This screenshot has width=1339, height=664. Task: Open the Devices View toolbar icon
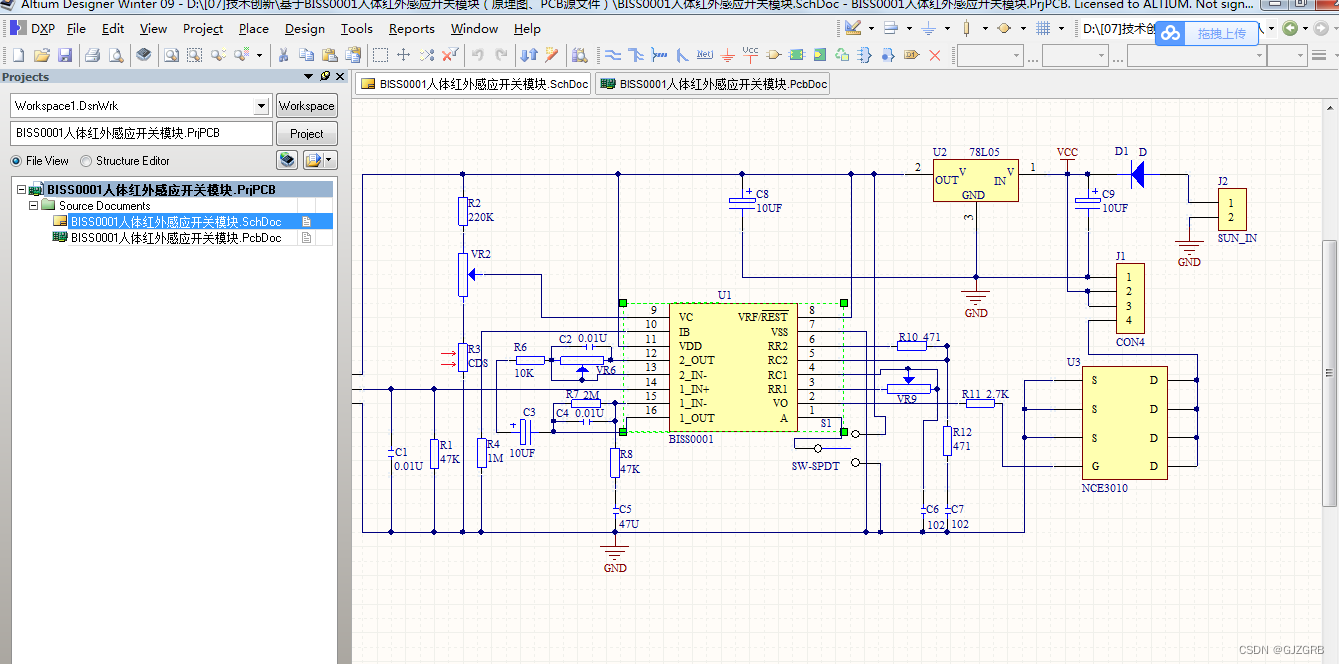pos(143,55)
